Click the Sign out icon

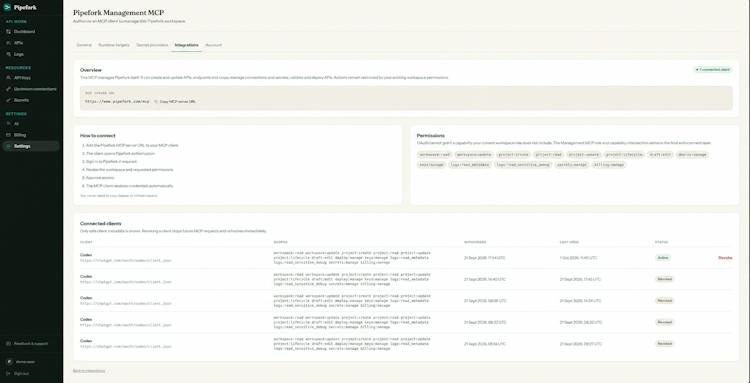(8, 373)
